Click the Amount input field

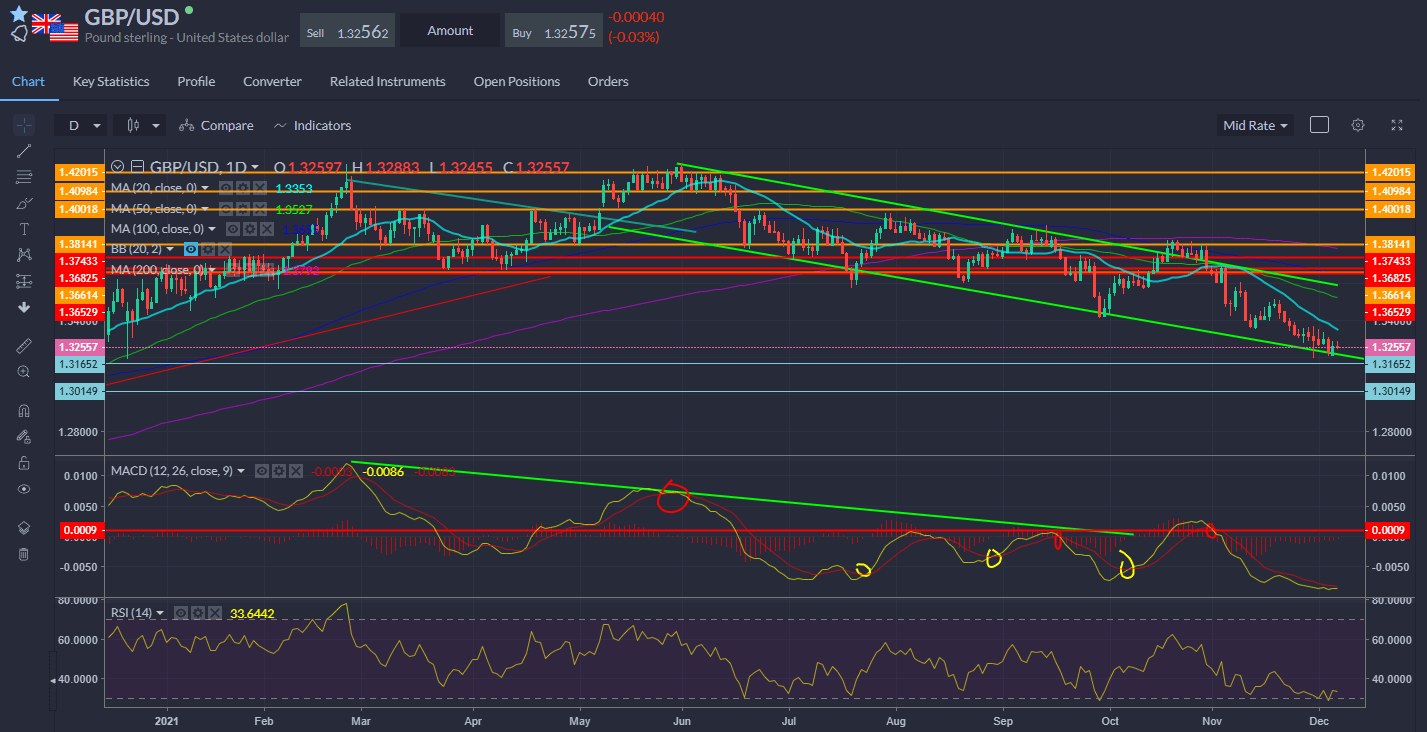449,30
